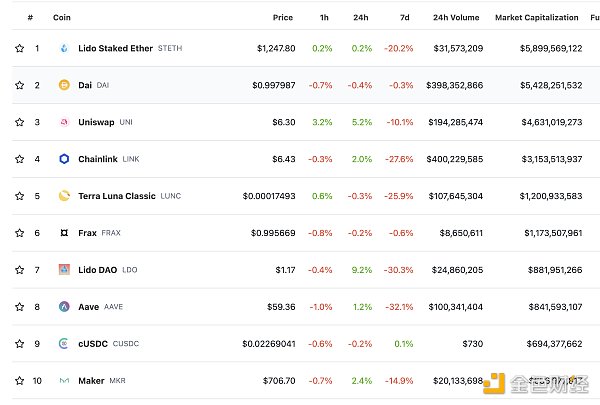Click the Lido Staked Ether logo icon
The height and width of the screenshot is (405, 600).
pos(64,48)
